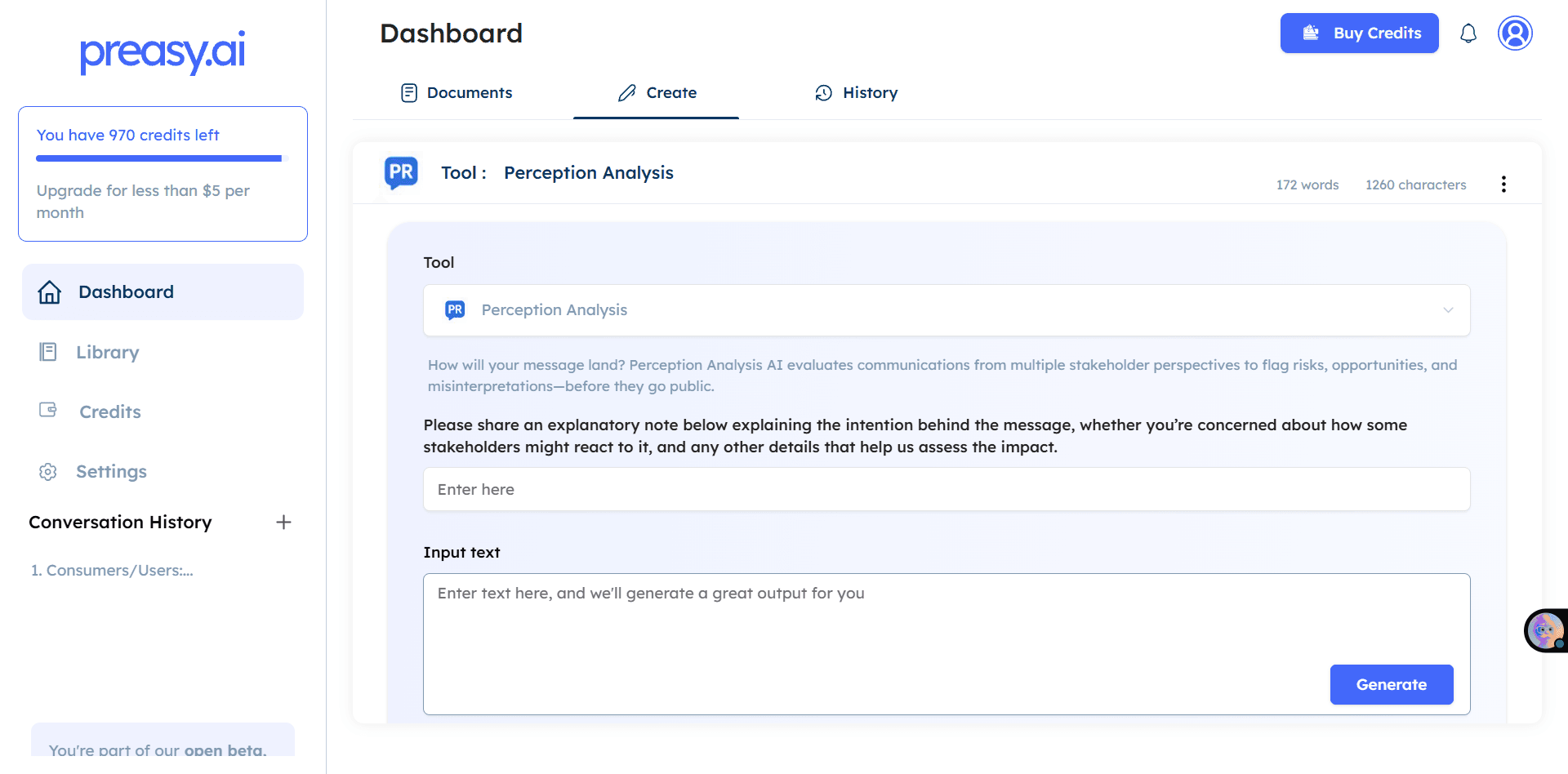Click the PR Perception Analysis tool icon
This screenshot has height=774, width=1568.
[x=401, y=172]
